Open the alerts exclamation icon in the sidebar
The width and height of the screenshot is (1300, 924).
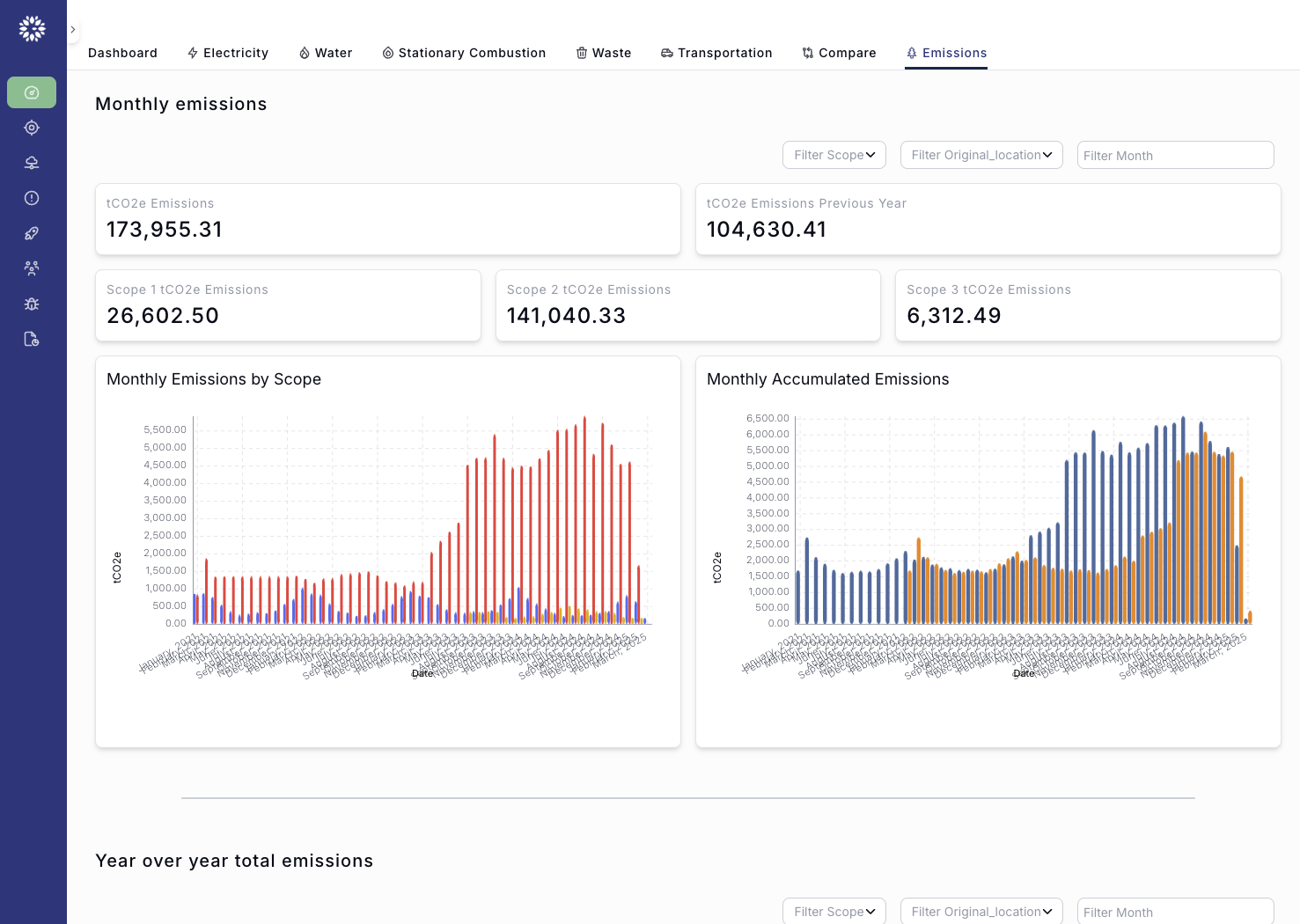[x=32, y=198]
